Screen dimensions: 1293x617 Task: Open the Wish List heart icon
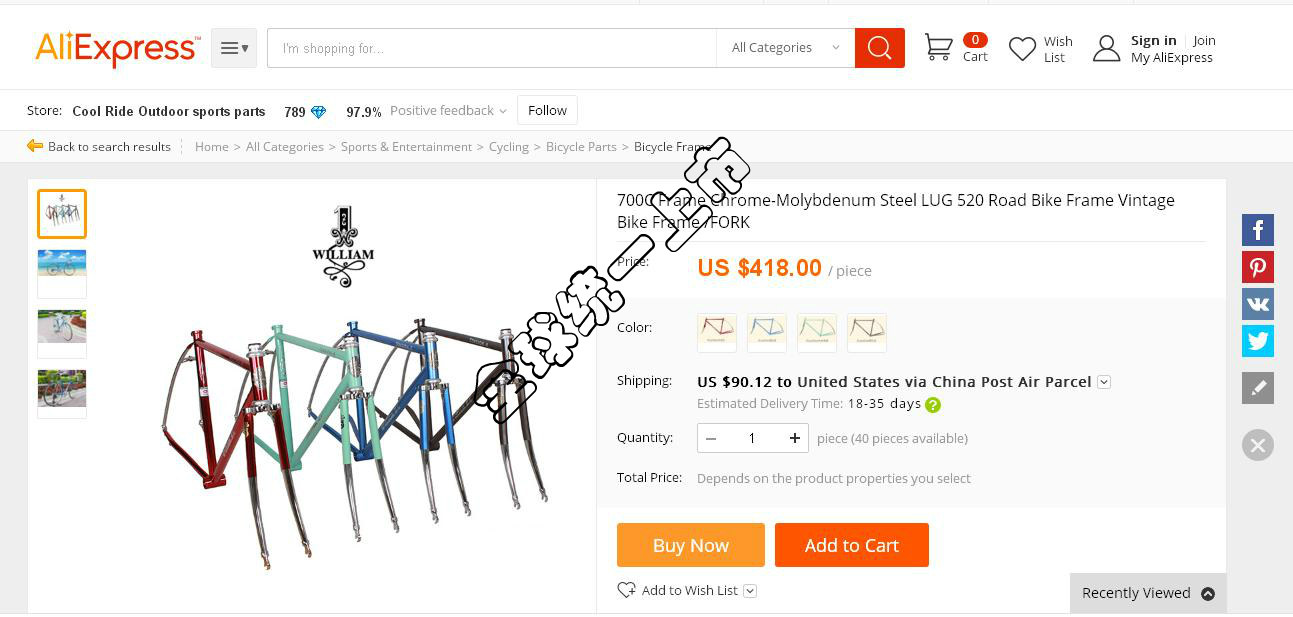click(1022, 49)
